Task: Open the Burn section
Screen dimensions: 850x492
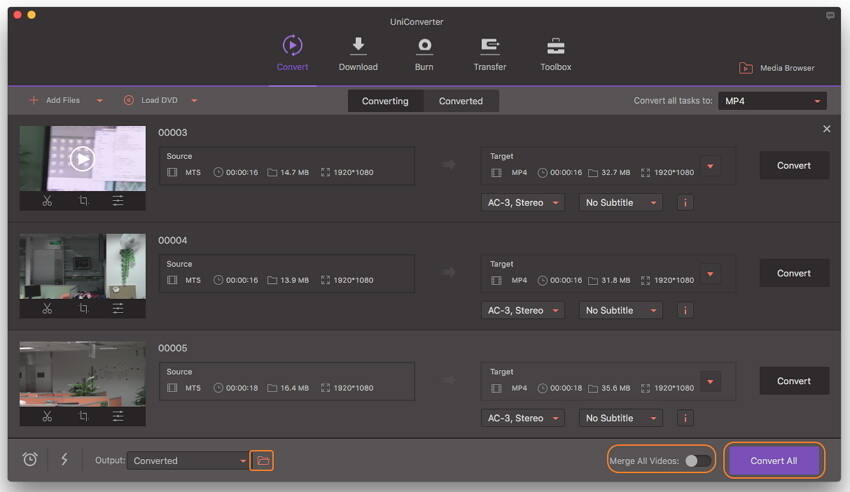Action: tap(424, 53)
